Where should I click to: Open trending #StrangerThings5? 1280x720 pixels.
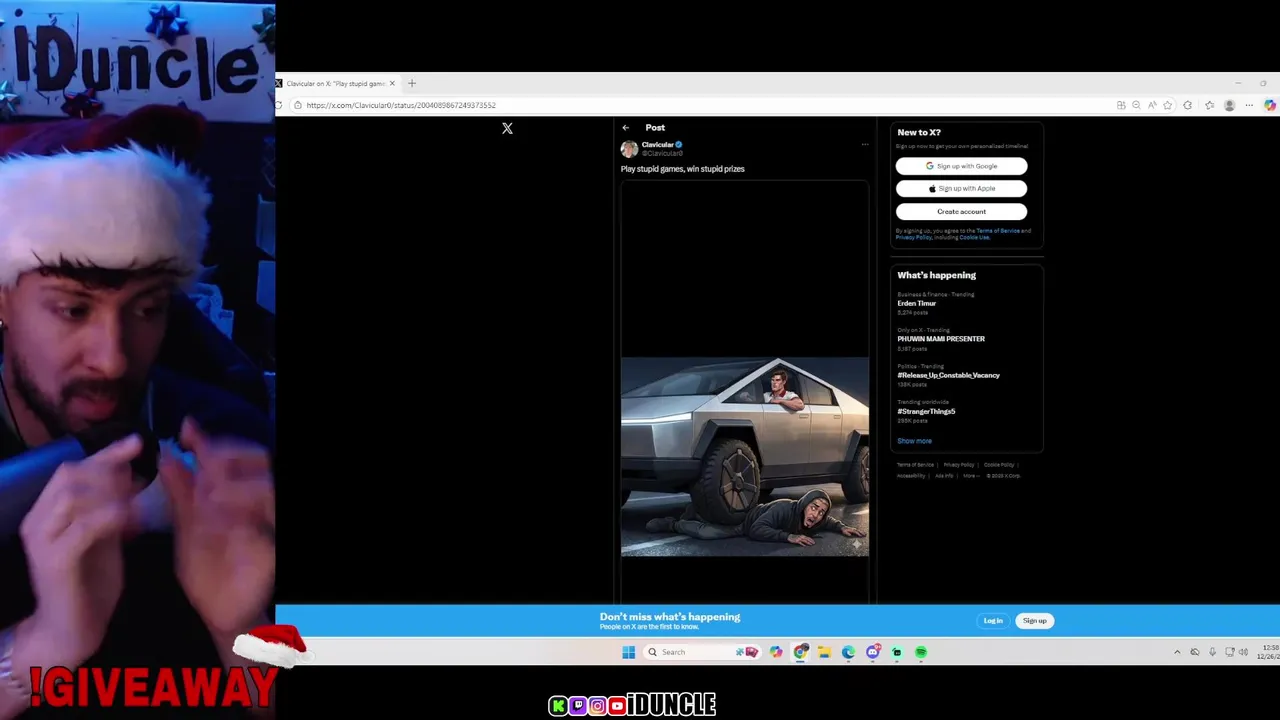[926, 411]
